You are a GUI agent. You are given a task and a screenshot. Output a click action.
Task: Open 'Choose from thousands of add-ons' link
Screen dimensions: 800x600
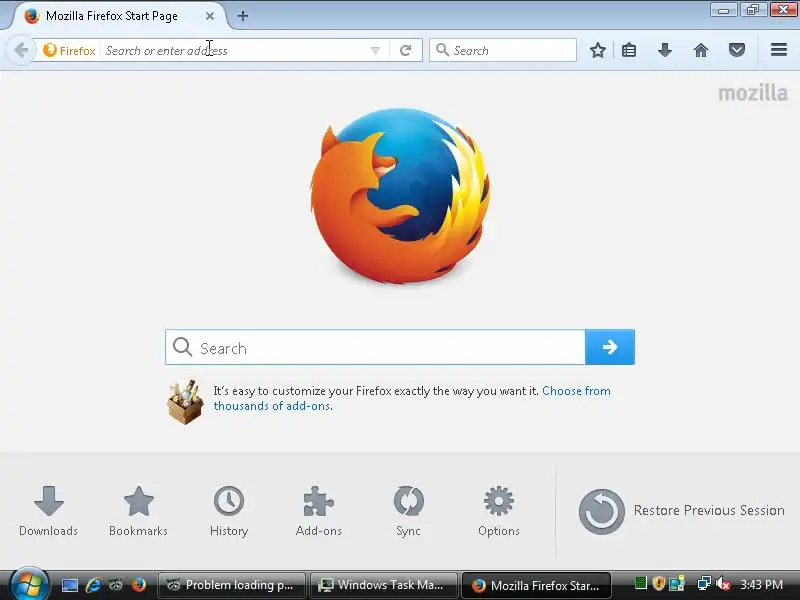[412, 398]
